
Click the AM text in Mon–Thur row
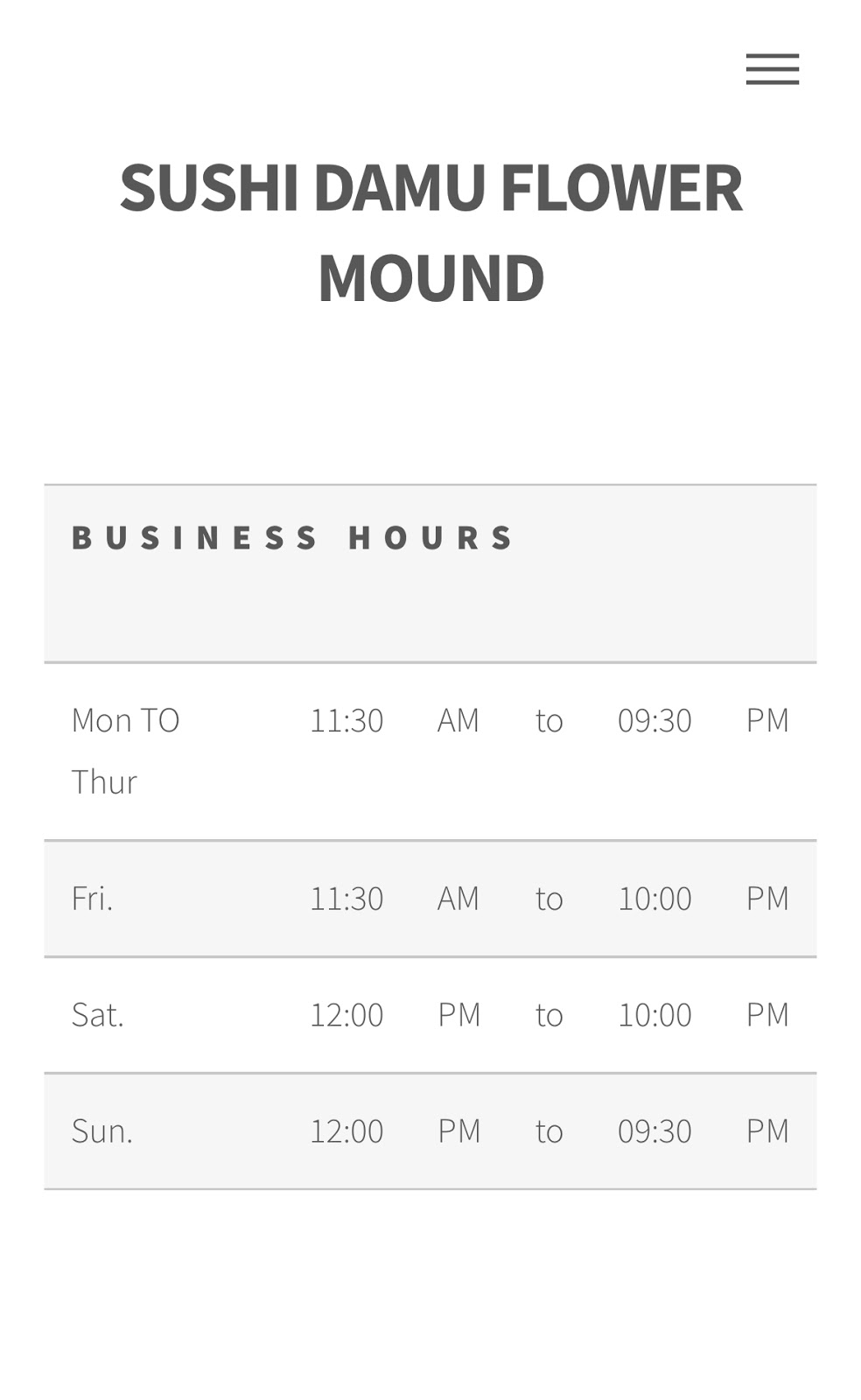click(458, 721)
